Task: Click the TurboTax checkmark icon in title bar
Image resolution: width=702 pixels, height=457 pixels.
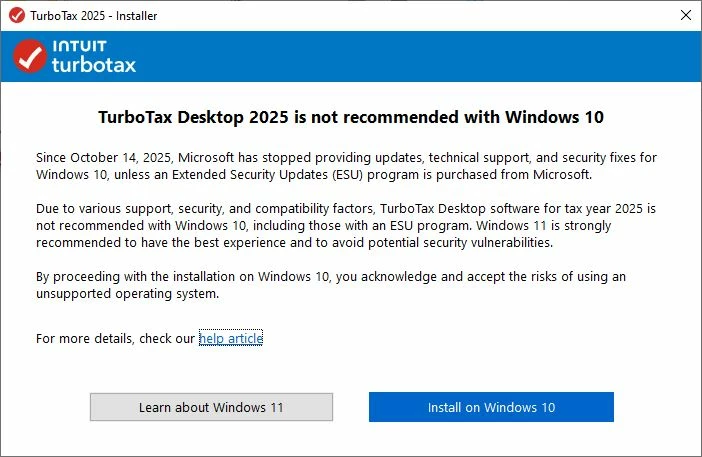Action: 17,15
